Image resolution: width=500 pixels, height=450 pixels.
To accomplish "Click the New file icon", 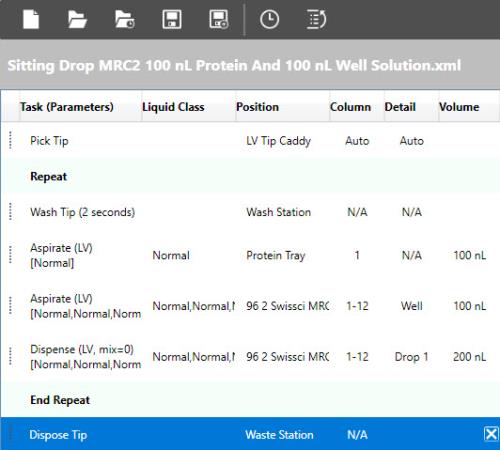I will (31, 19).
